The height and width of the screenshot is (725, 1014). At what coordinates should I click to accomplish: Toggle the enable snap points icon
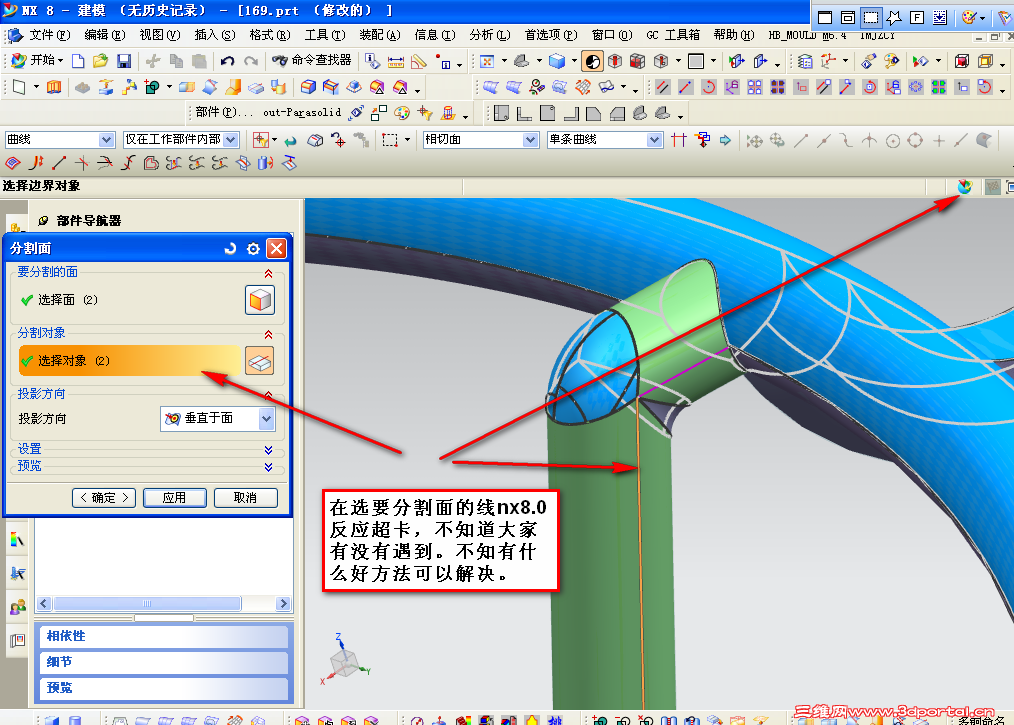(x=754, y=140)
